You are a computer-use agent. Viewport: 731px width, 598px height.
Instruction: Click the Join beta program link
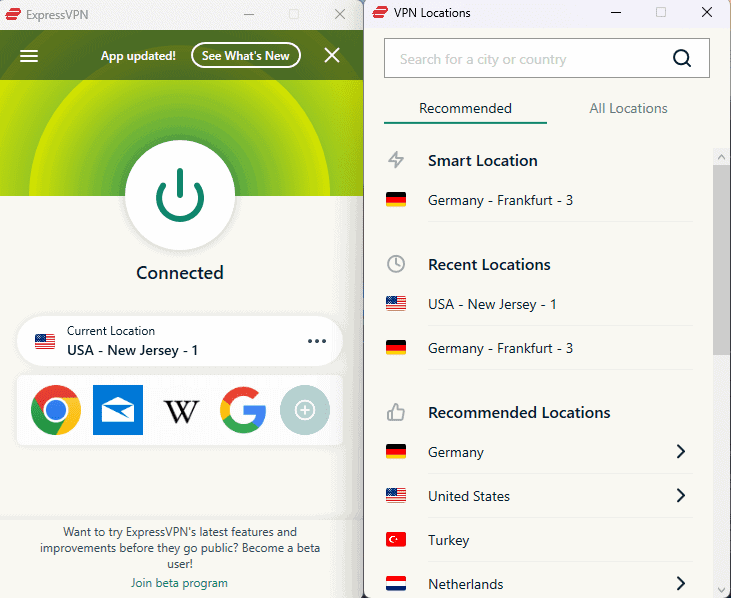point(179,583)
